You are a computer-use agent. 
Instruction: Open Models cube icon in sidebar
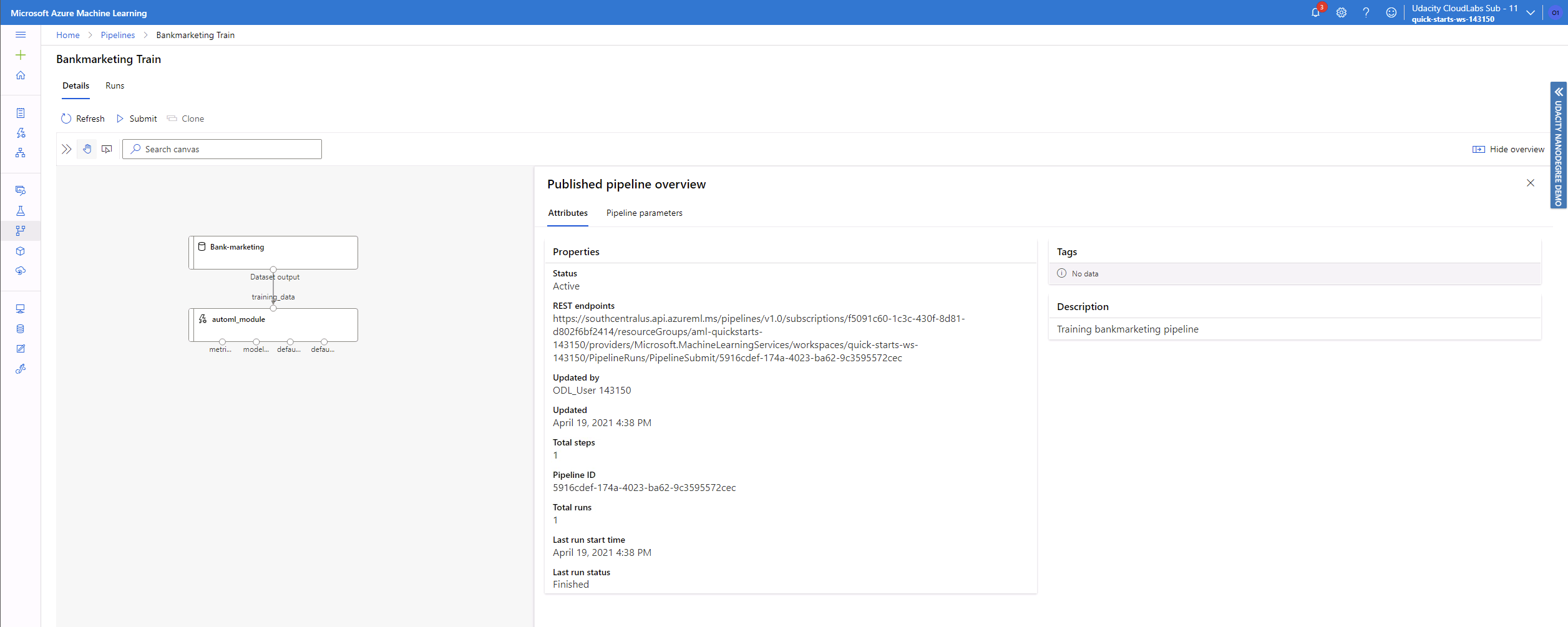[x=21, y=251]
